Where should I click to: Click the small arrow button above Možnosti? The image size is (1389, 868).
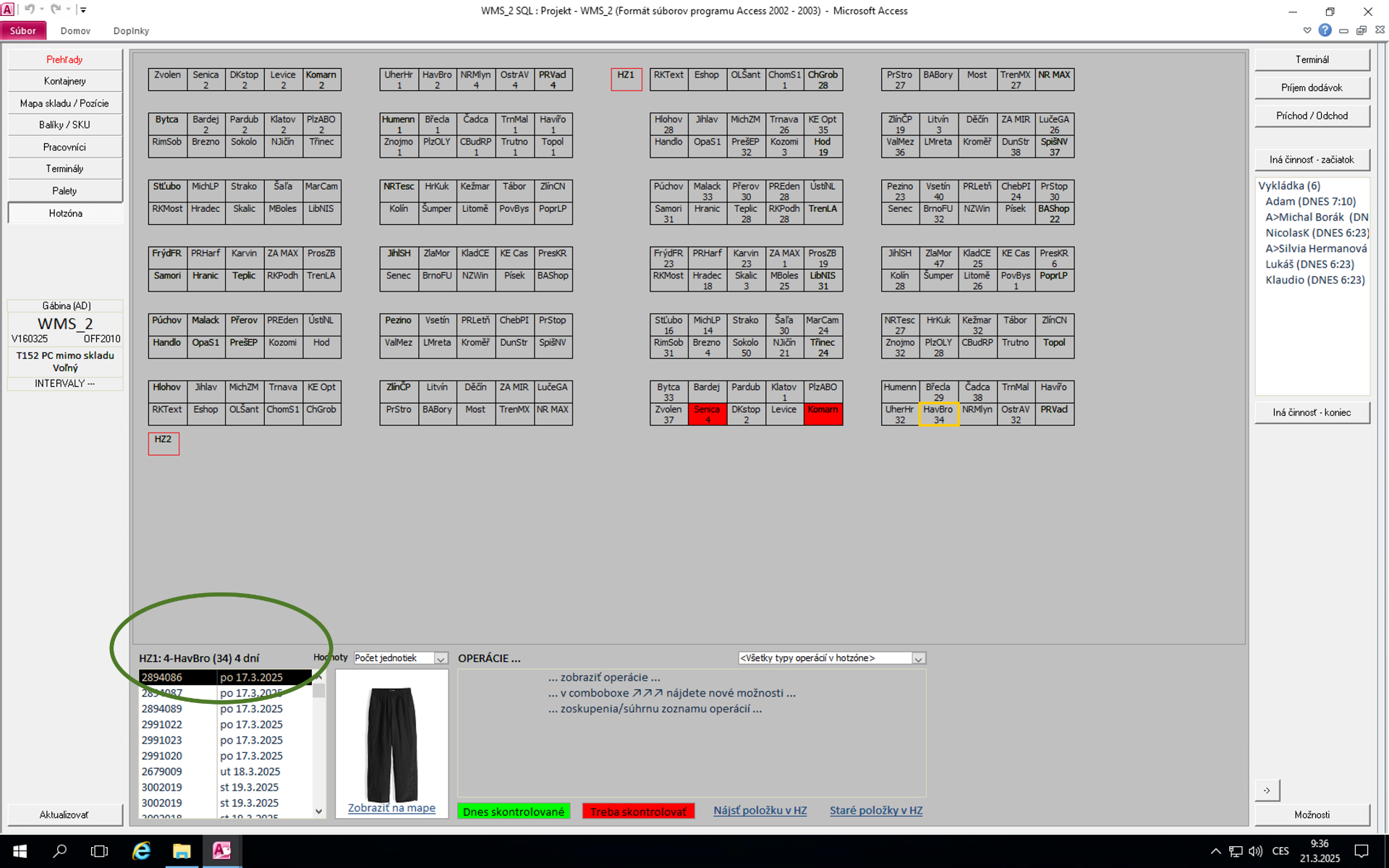[x=1267, y=790]
